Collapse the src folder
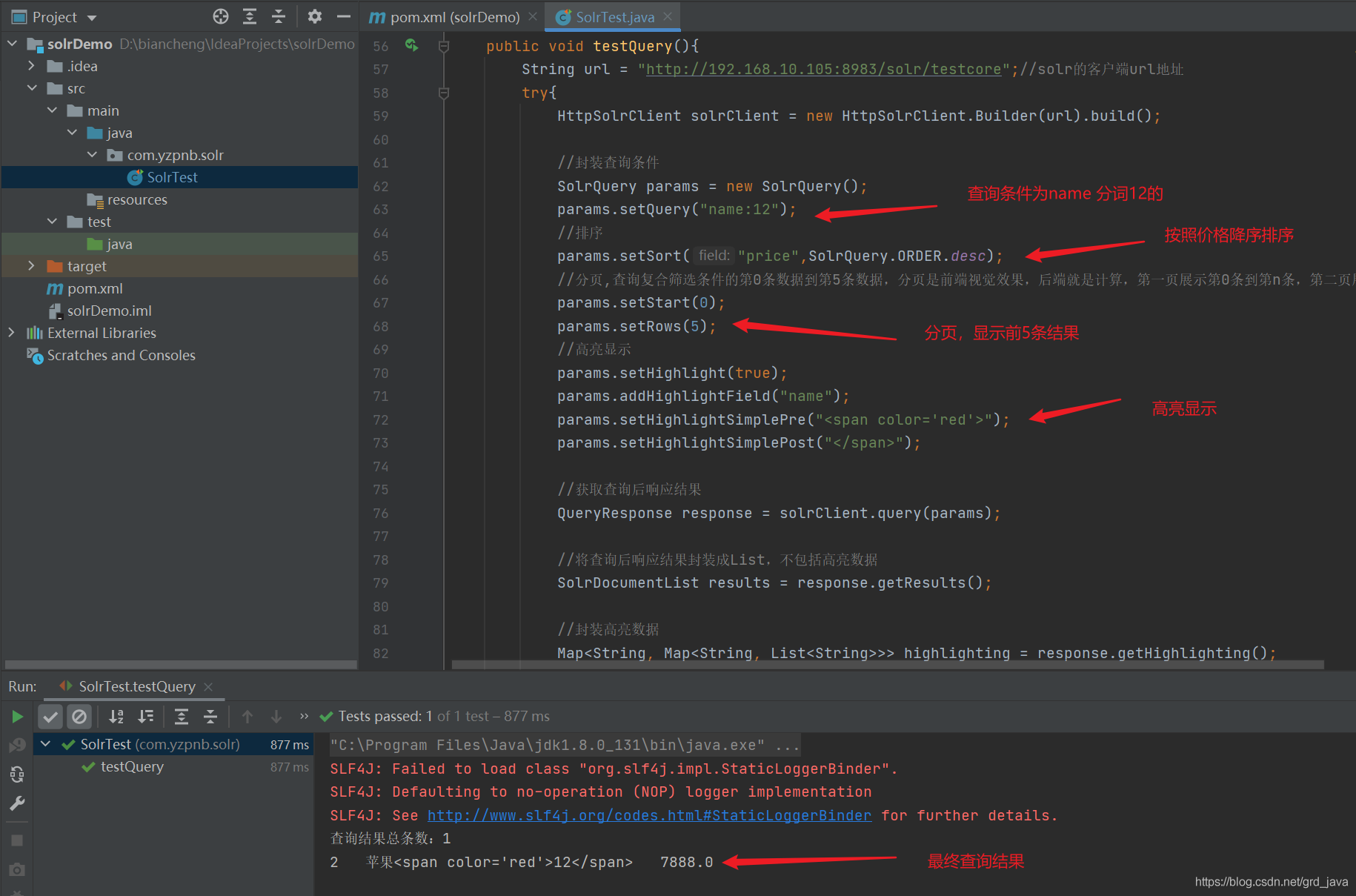Screen dimensions: 1356x896 tap(32, 88)
